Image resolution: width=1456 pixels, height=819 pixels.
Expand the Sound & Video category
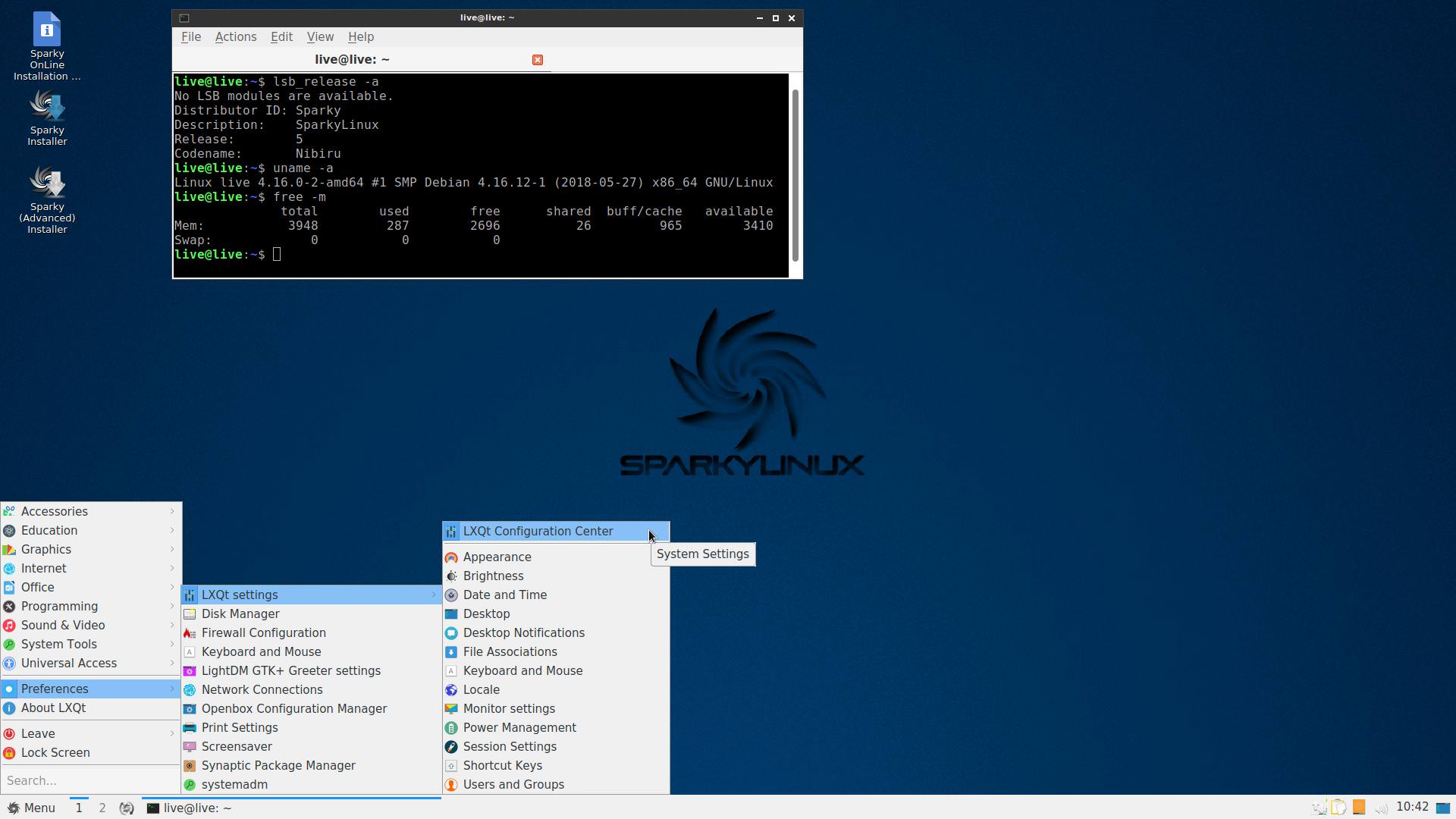(91, 626)
